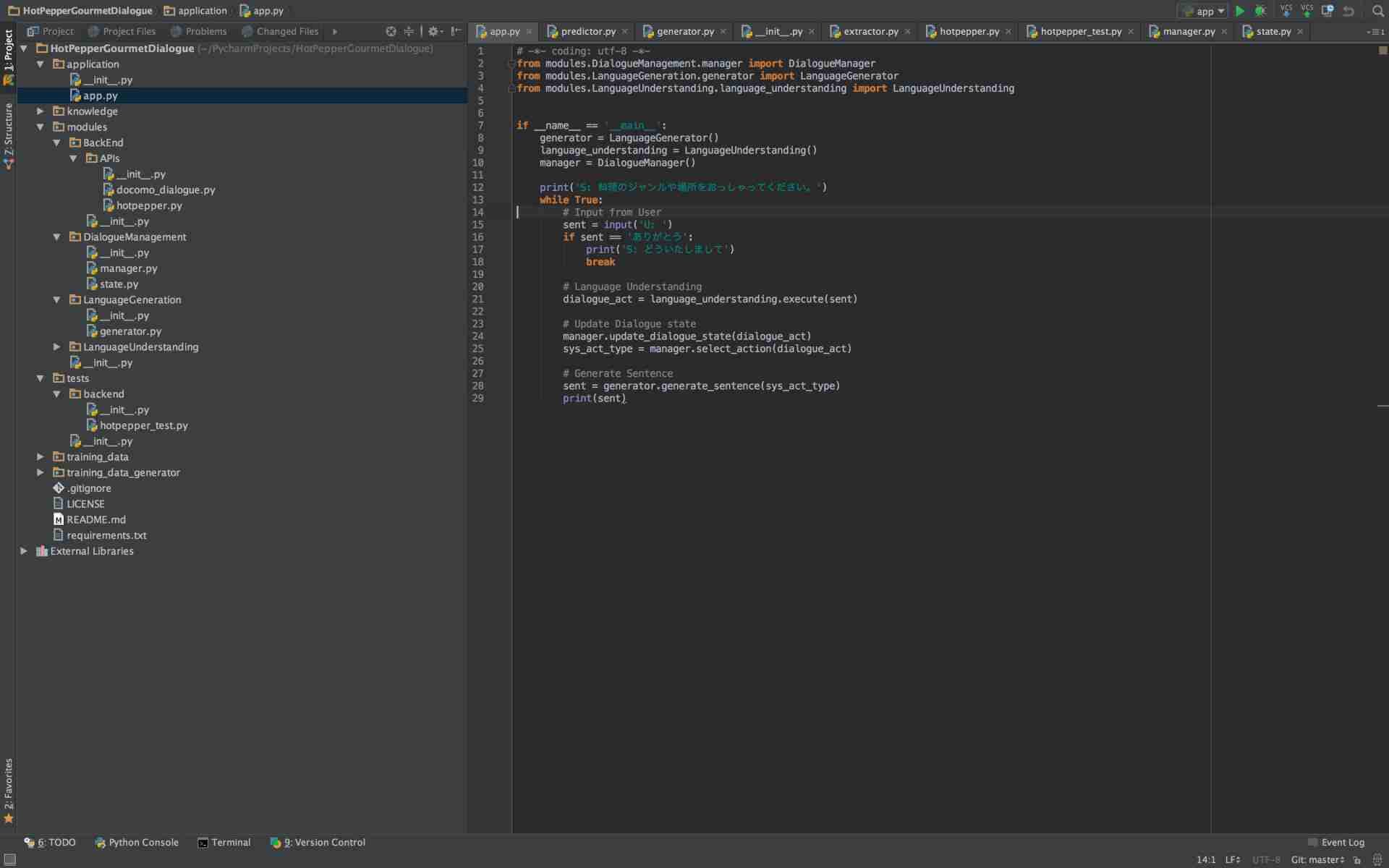Switch to the Problems view tab
The height and width of the screenshot is (868, 1389).
(198, 31)
